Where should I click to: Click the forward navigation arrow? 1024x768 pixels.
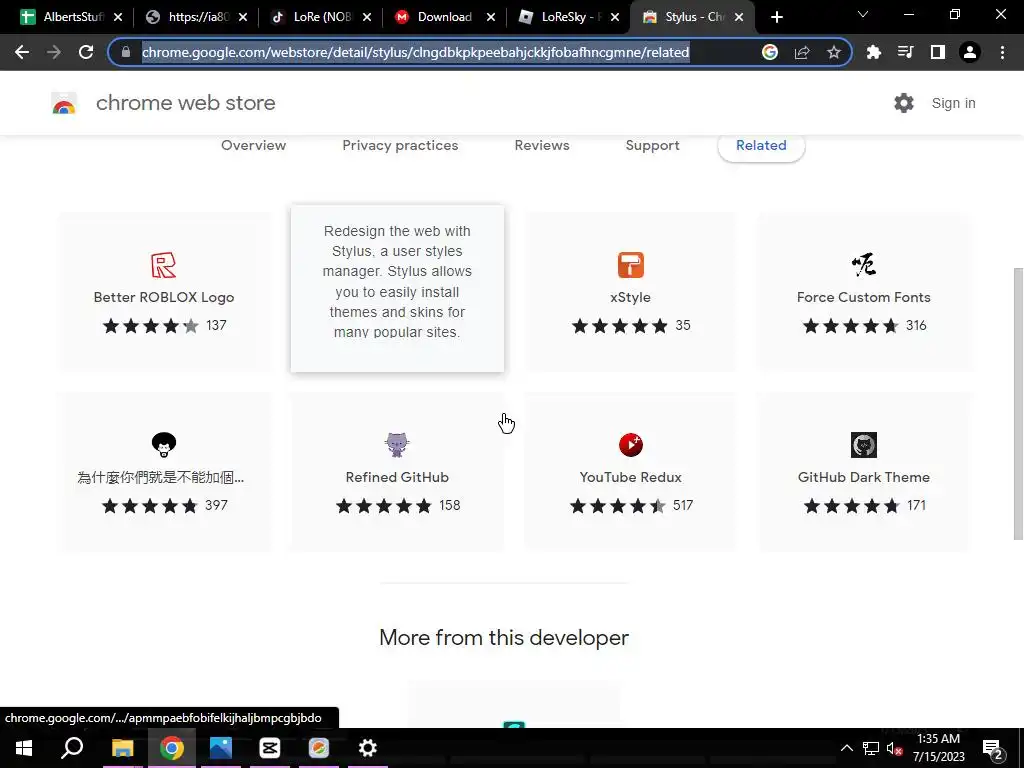(x=54, y=52)
